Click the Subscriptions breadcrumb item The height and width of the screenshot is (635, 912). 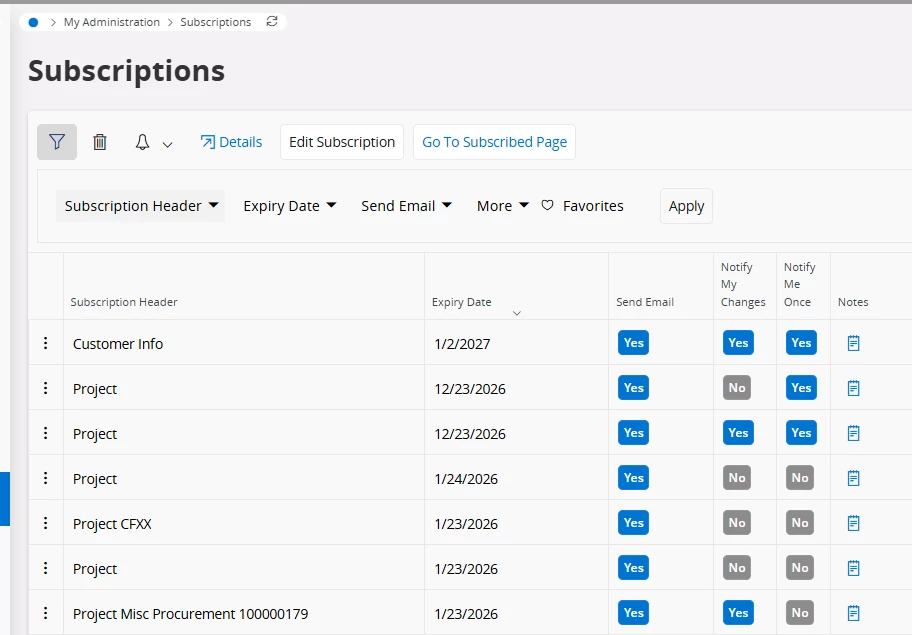tap(215, 22)
